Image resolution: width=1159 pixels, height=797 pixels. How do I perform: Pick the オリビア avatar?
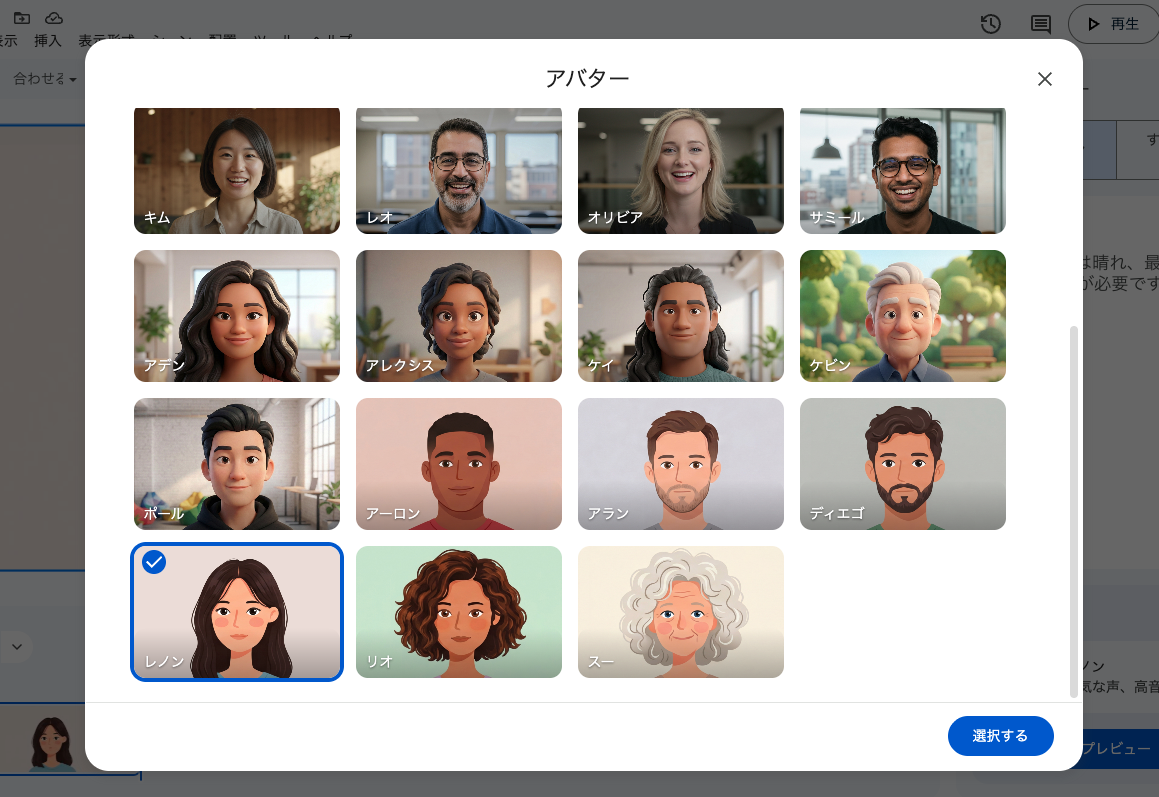(680, 170)
